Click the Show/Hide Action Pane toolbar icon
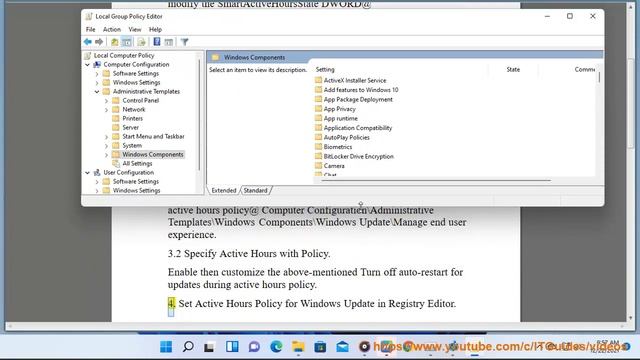Image resolution: width=640 pixels, height=360 pixels. [x=169, y=42]
